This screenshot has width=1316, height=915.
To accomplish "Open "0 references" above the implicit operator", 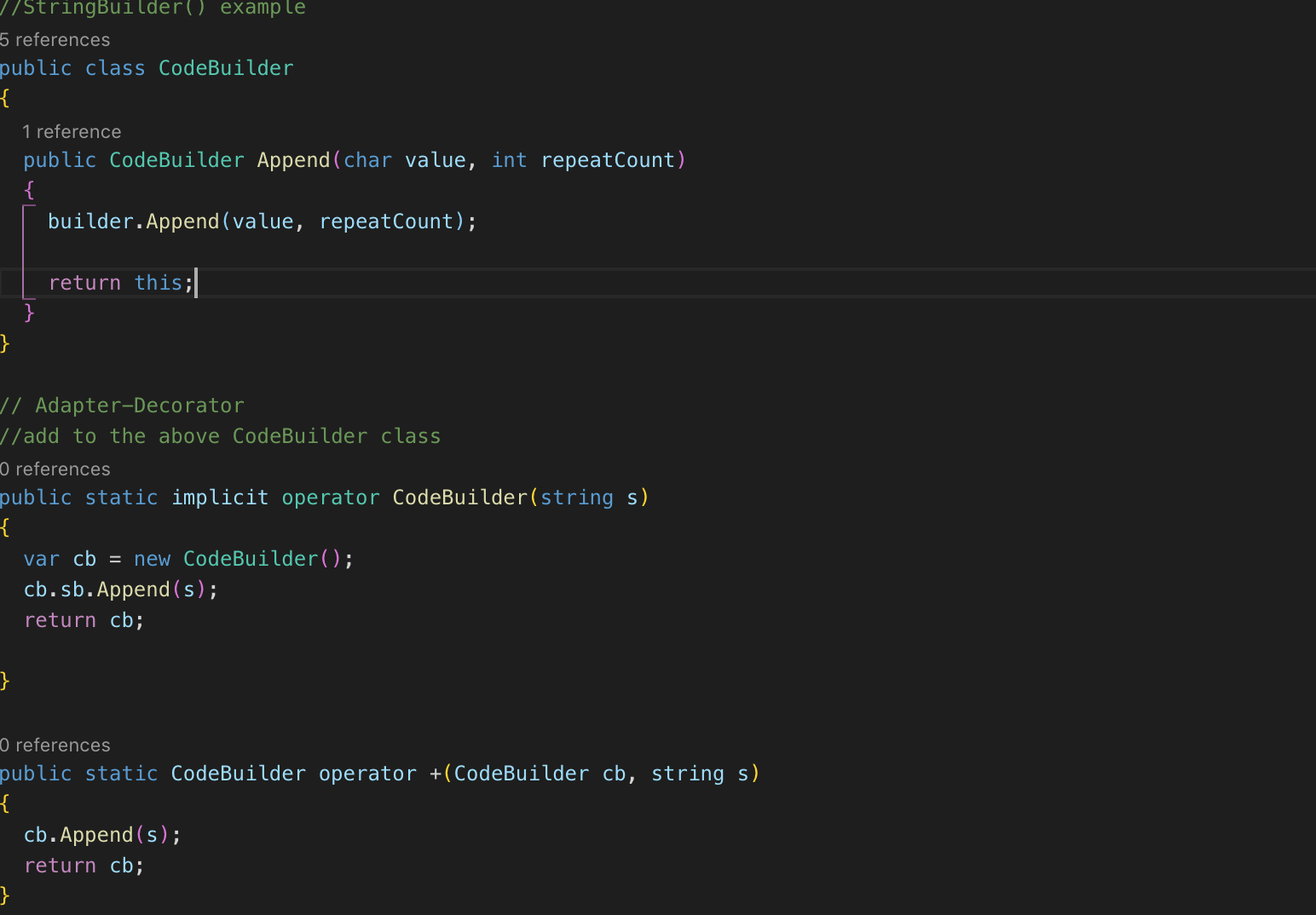I will point(55,469).
